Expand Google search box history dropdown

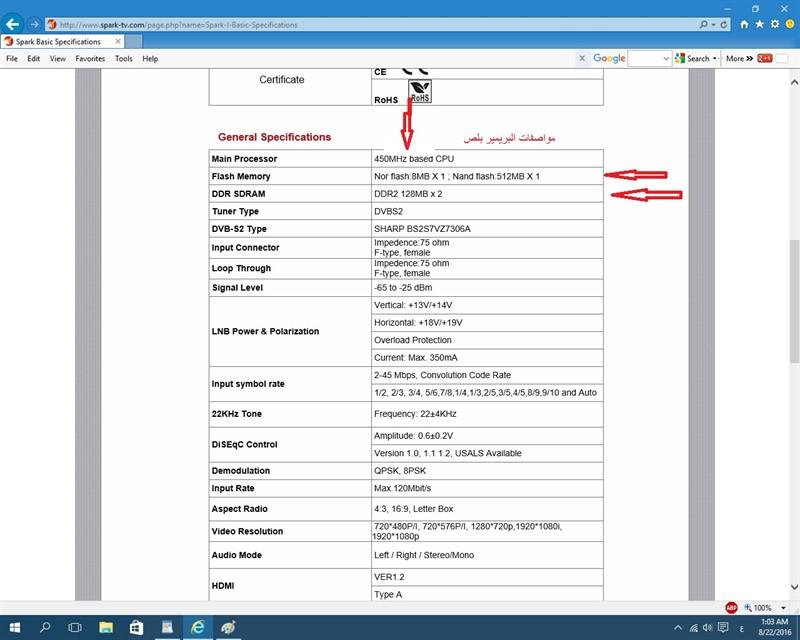click(x=666, y=59)
